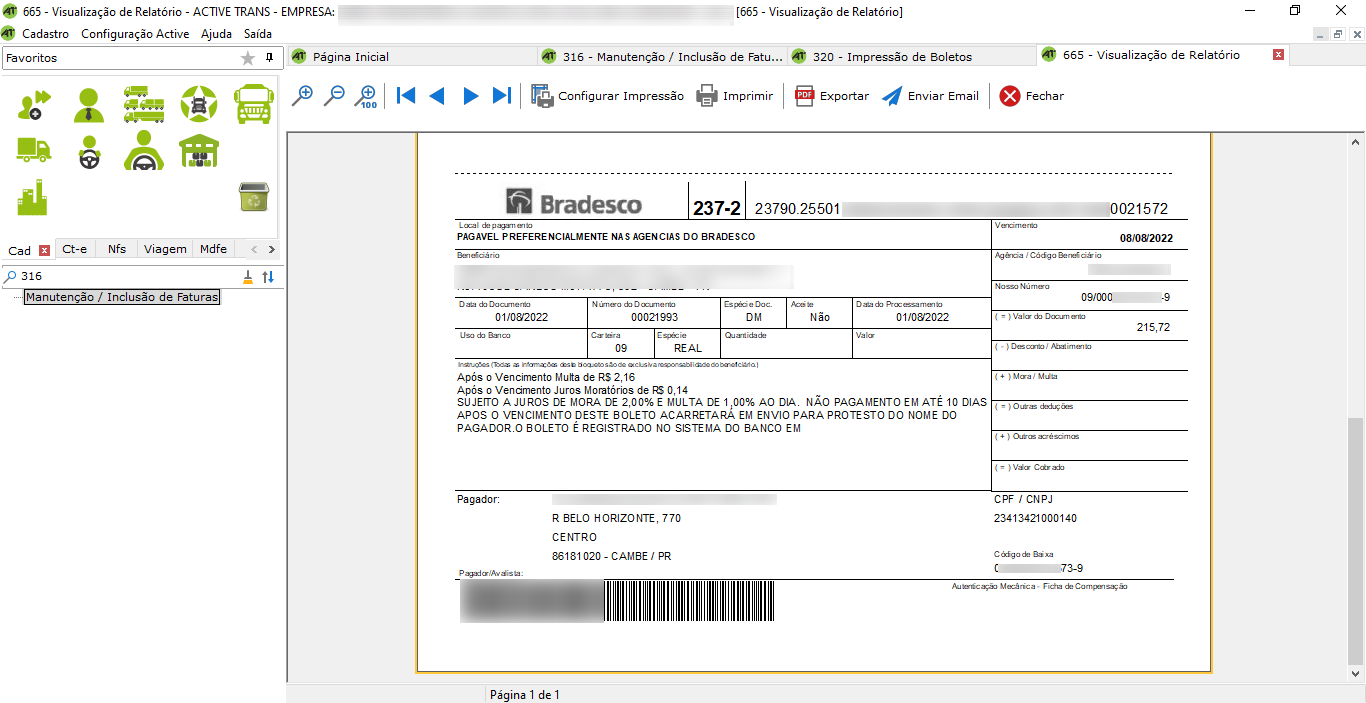Viewport: 1366px width, 703px height.
Task: Open the small driver with steering wheel icon
Action: [89, 152]
